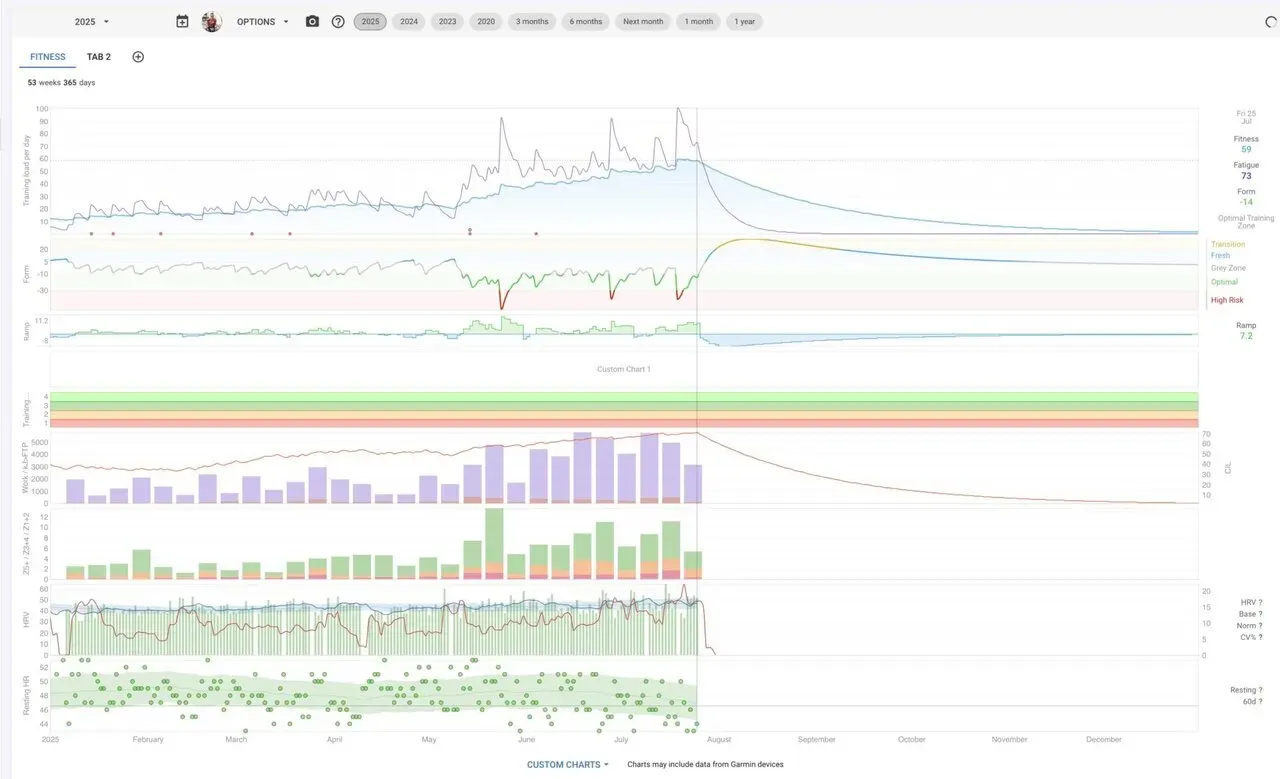This screenshot has height=779, width=1280.
Task: Choose the 6 months range button
Action: [x=586, y=21]
